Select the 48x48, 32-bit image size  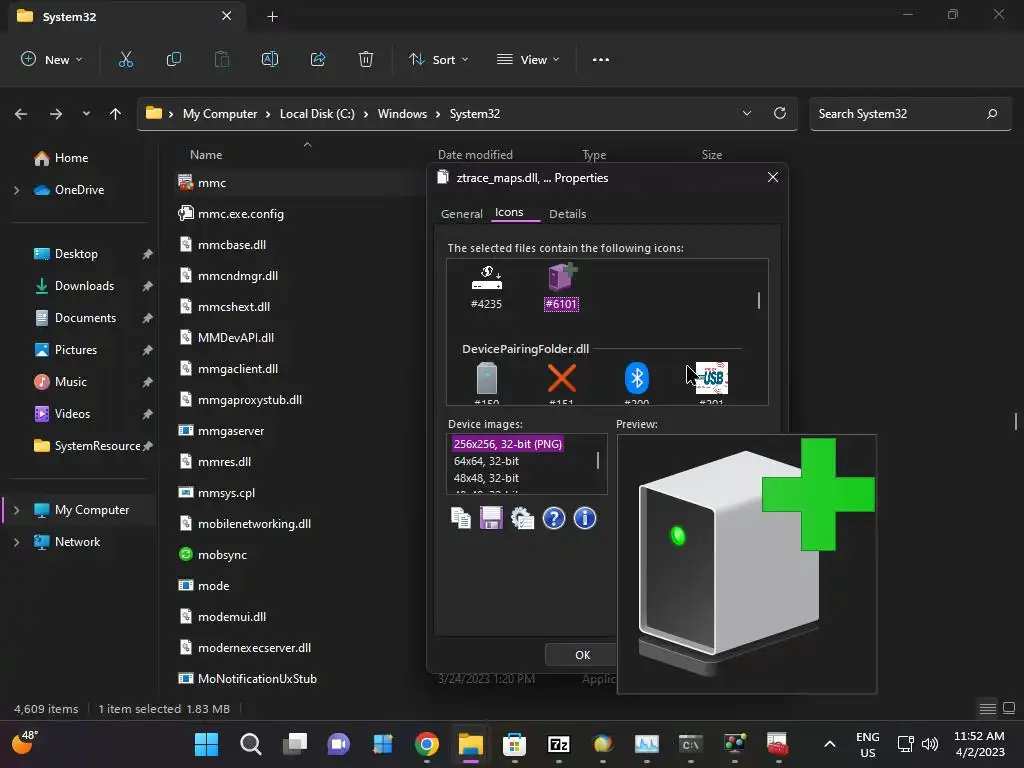click(x=487, y=478)
